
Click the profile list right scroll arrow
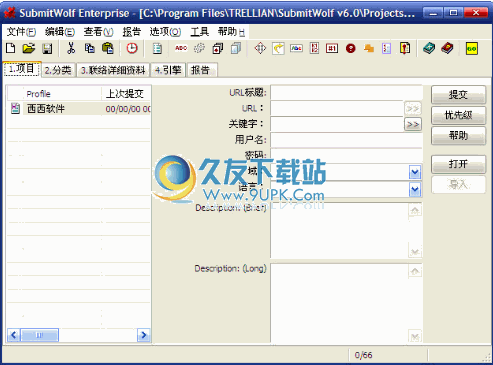(144, 335)
